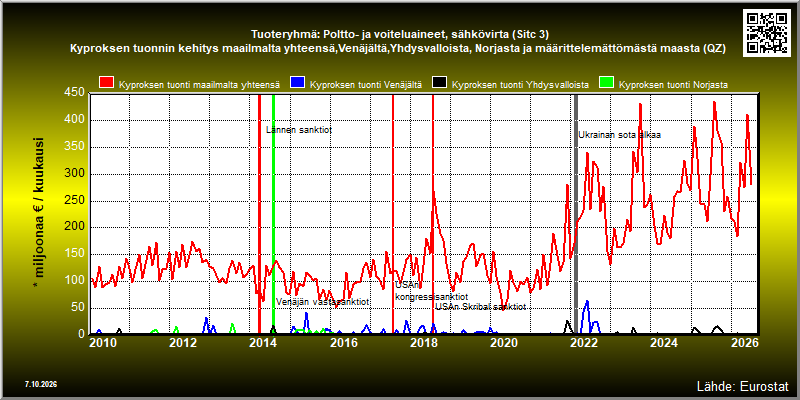Viewport: 800px width, 400px height.
Task: Click the date stamp 7.10.2026
Action: (x=40, y=384)
